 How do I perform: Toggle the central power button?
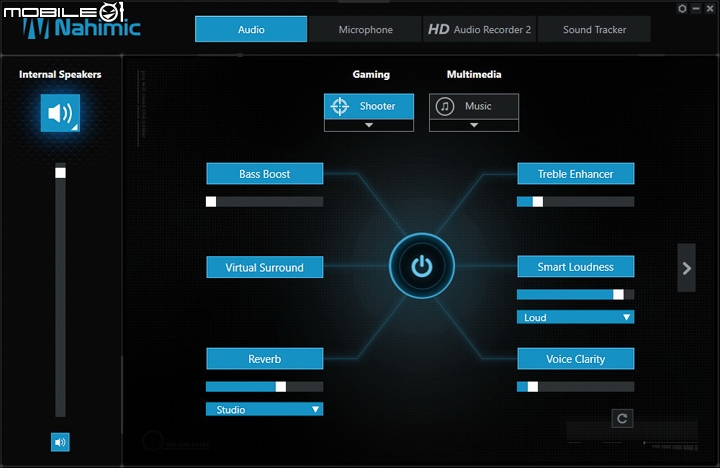(422, 266)
